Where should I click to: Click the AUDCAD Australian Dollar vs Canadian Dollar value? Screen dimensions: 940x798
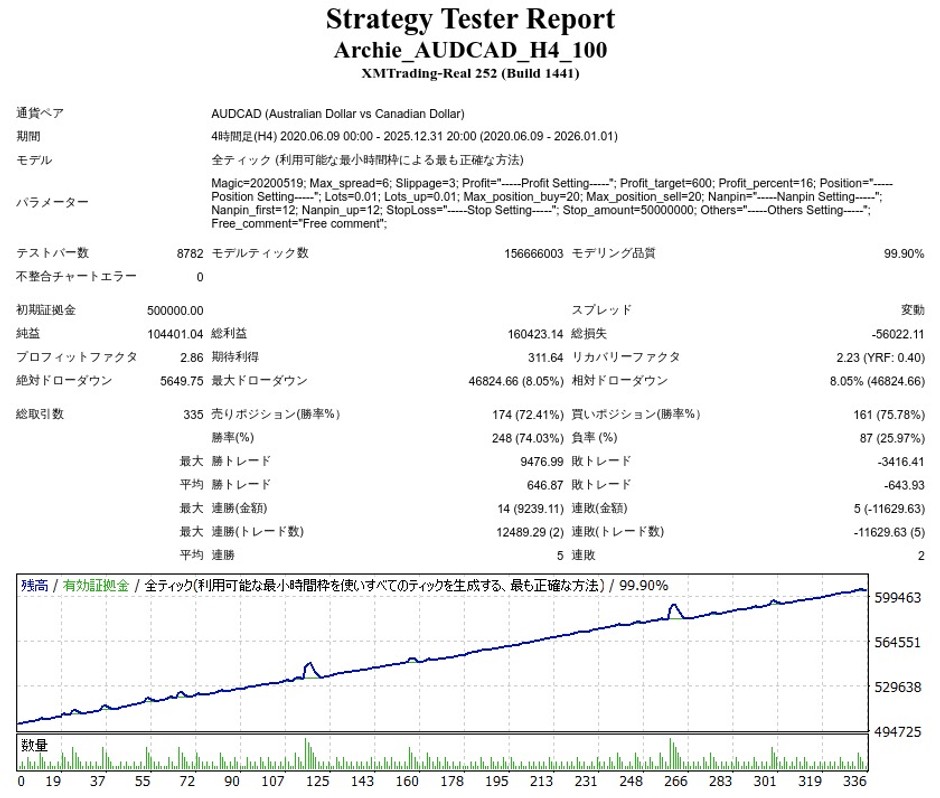pyautogui.click(x=338, y=113)
